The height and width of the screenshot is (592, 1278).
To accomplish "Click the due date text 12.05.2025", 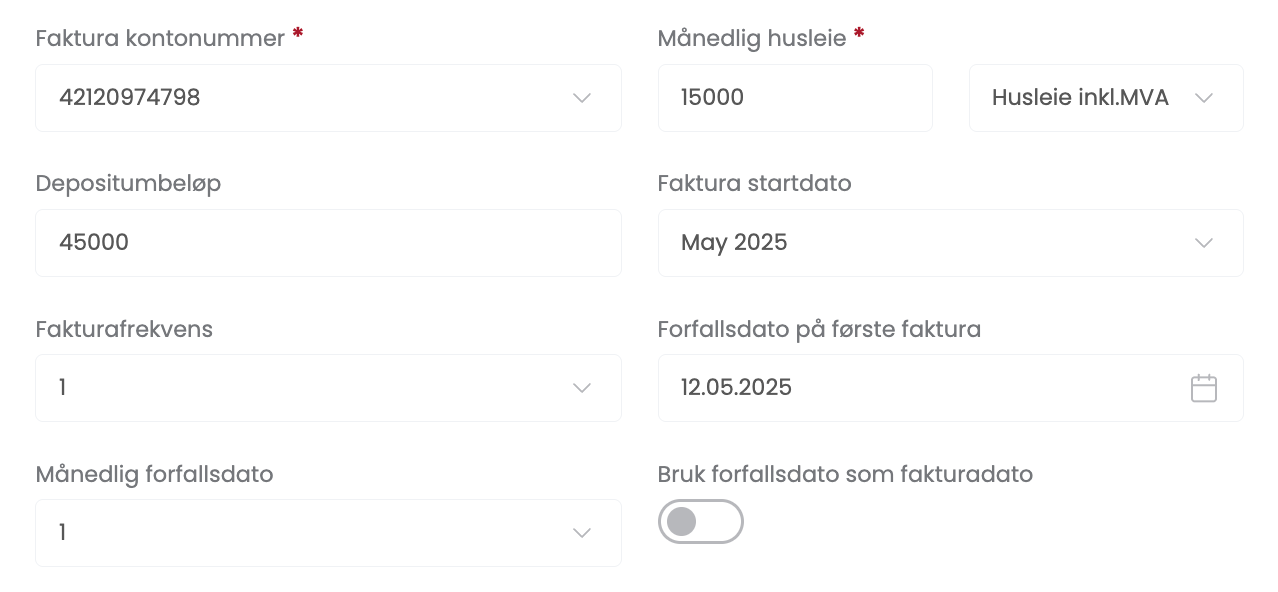I will coord(736,388).
